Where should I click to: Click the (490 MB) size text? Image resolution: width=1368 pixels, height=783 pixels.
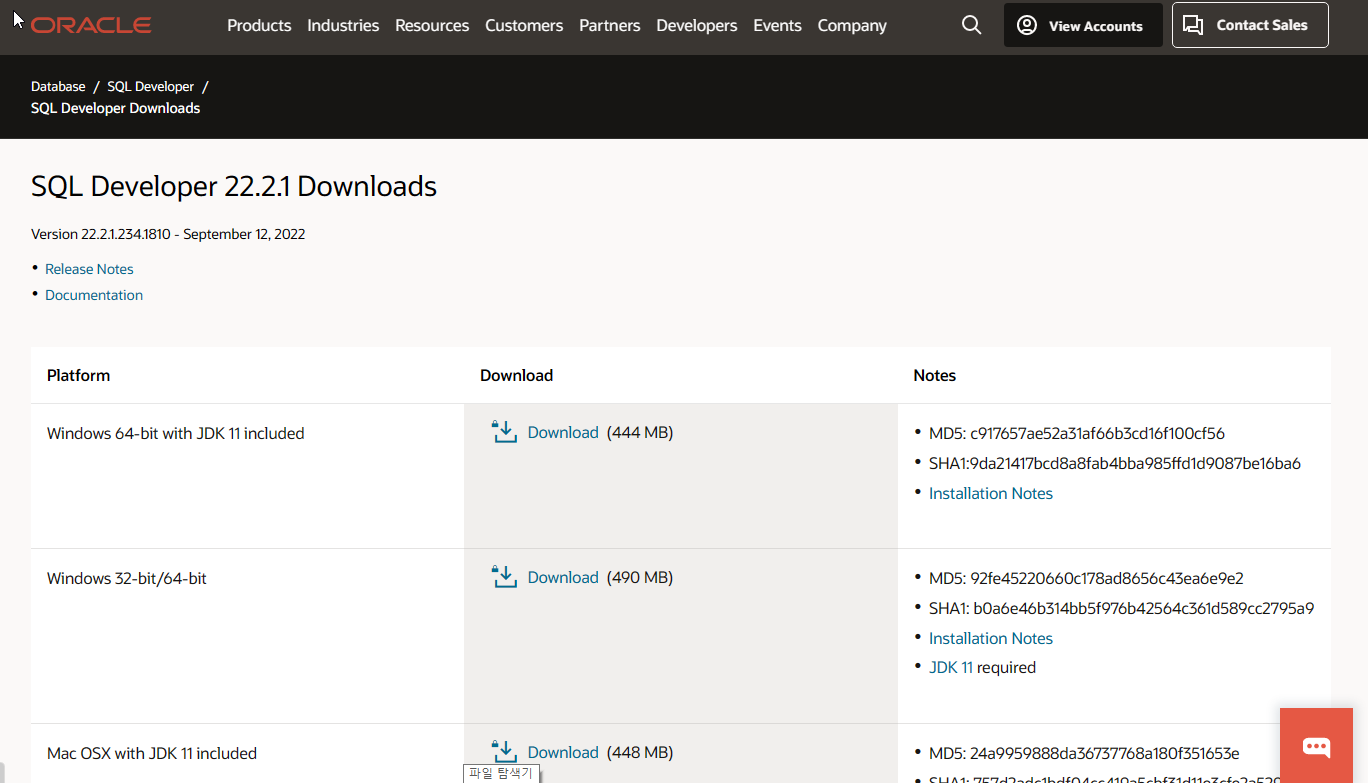(x=640, y=577)
